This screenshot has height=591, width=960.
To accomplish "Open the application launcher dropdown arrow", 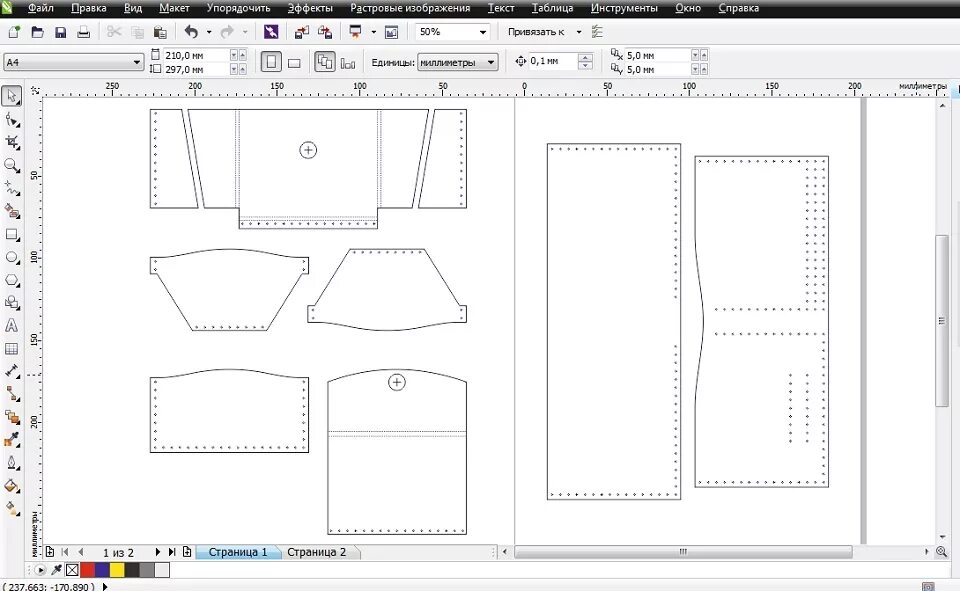I will click(373, 32).
